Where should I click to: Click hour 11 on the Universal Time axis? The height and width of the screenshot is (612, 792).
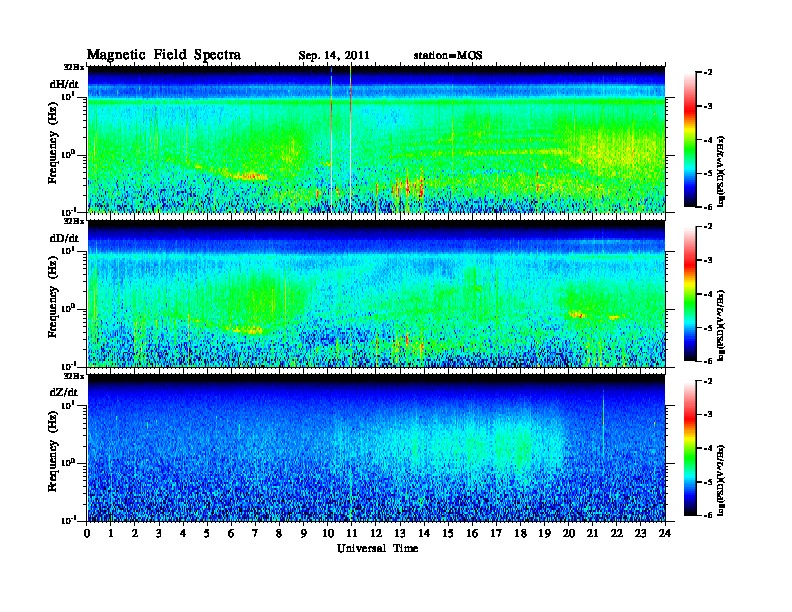pyautogui.click(x=352, y=533)
